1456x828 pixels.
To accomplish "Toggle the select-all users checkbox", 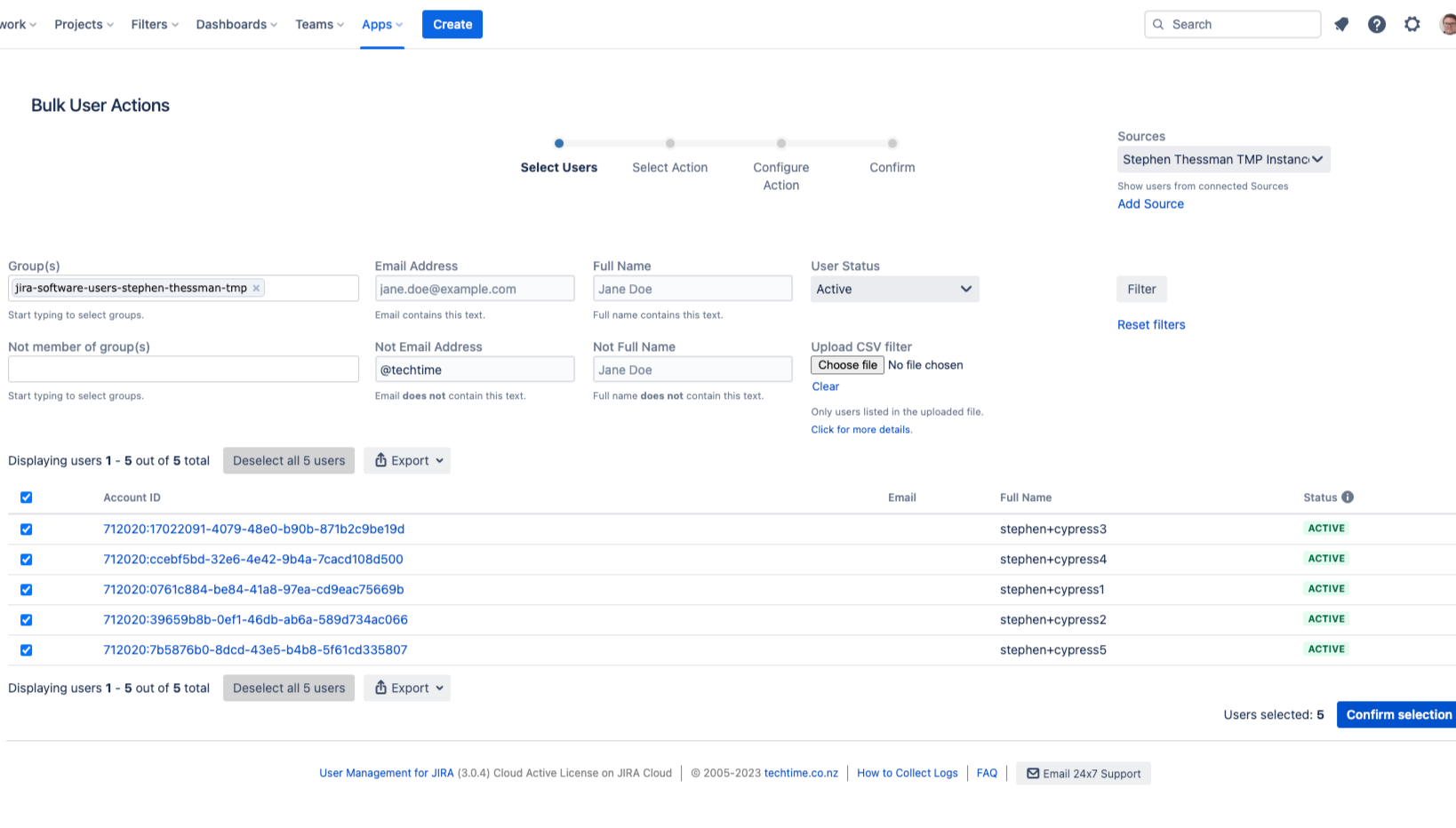I will point(27,498).
